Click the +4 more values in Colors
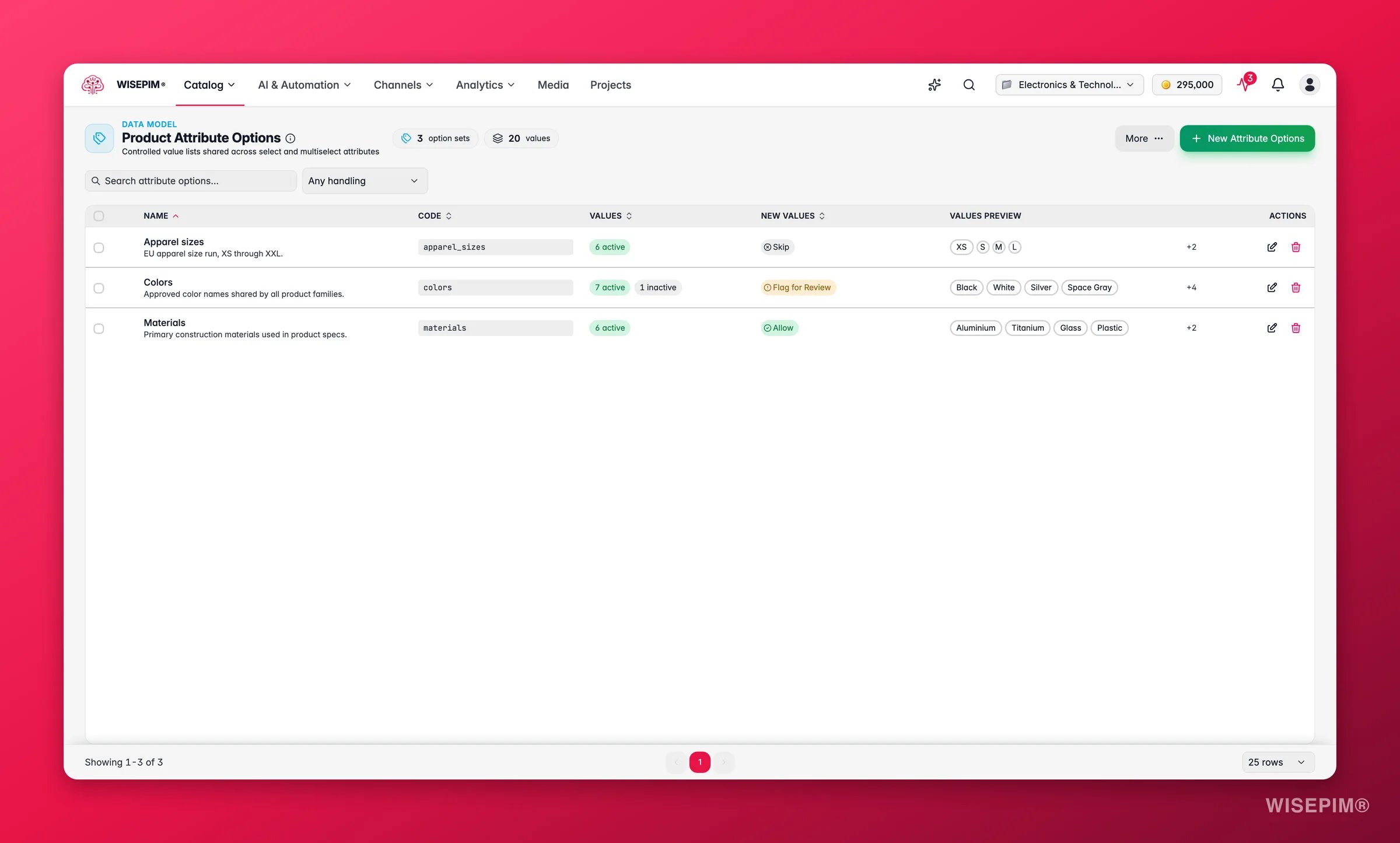 tap(1191, 287)
